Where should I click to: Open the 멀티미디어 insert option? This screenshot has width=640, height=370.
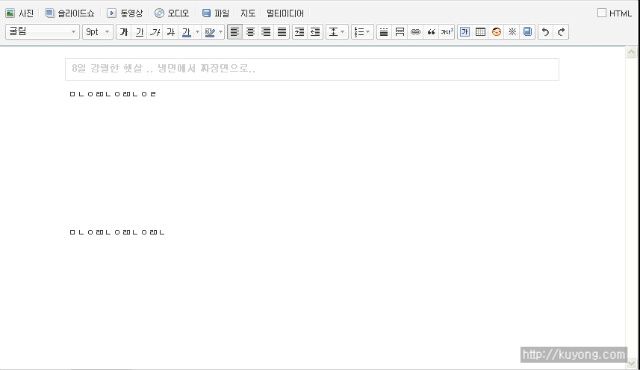click(x=285, y=13)
